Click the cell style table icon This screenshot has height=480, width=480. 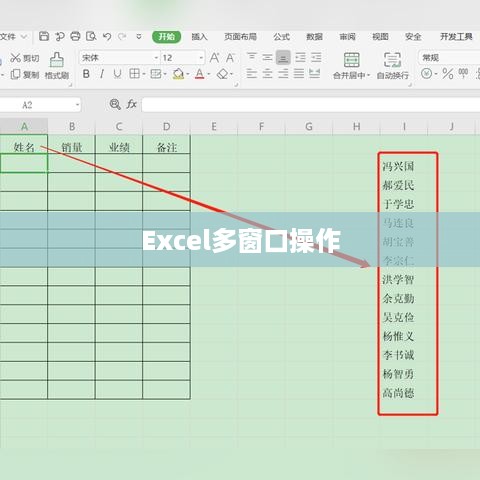click(156, 74)
